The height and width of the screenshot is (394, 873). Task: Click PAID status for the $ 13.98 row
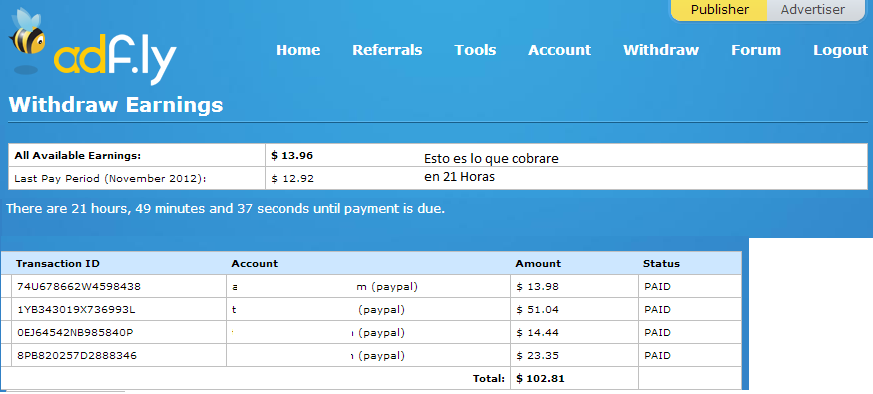(x=657, y=287)
